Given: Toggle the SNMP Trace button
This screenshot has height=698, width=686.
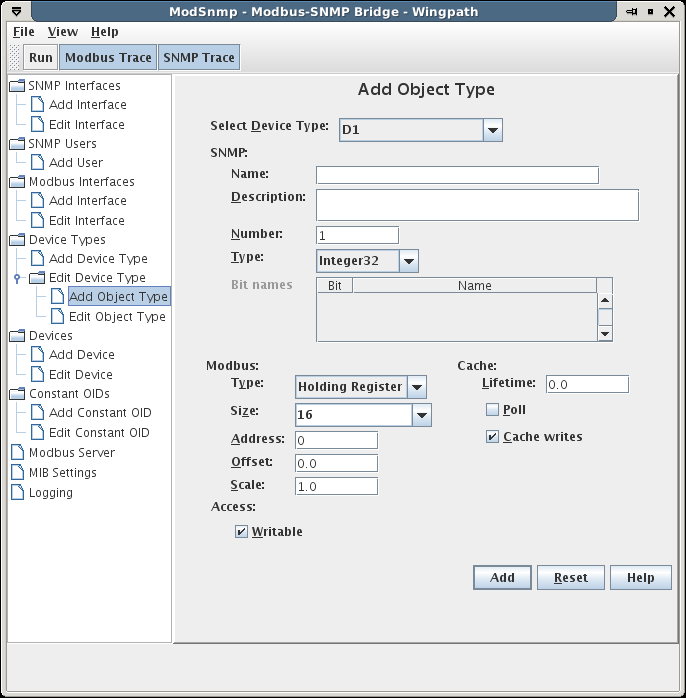Looking at the screenshot, I should 199,57.
